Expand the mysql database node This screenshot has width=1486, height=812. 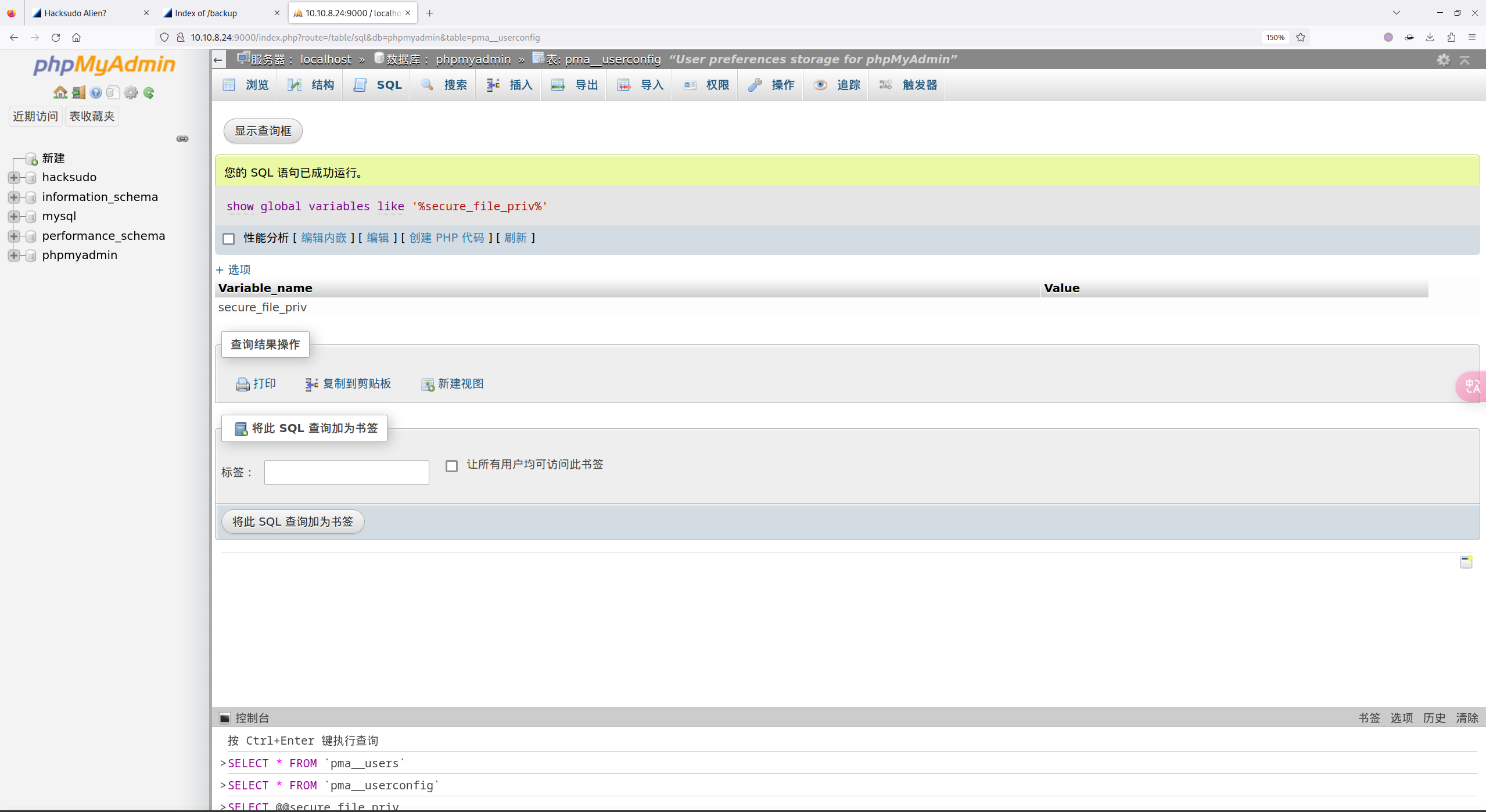click(14, 217)
